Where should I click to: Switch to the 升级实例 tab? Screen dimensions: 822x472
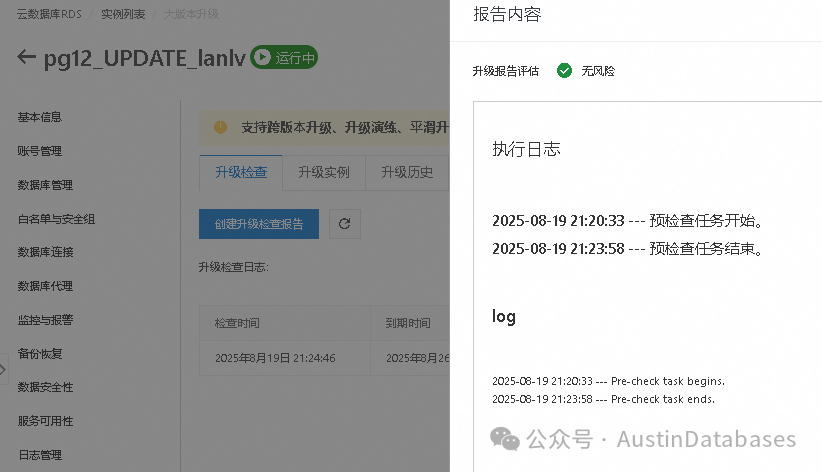323,173
